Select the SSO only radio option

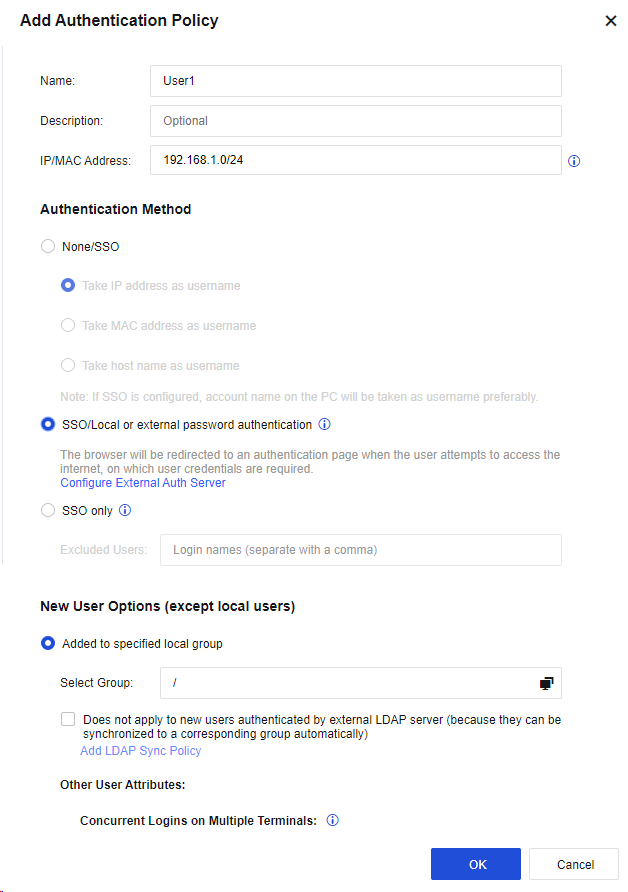tap(48, 510)
